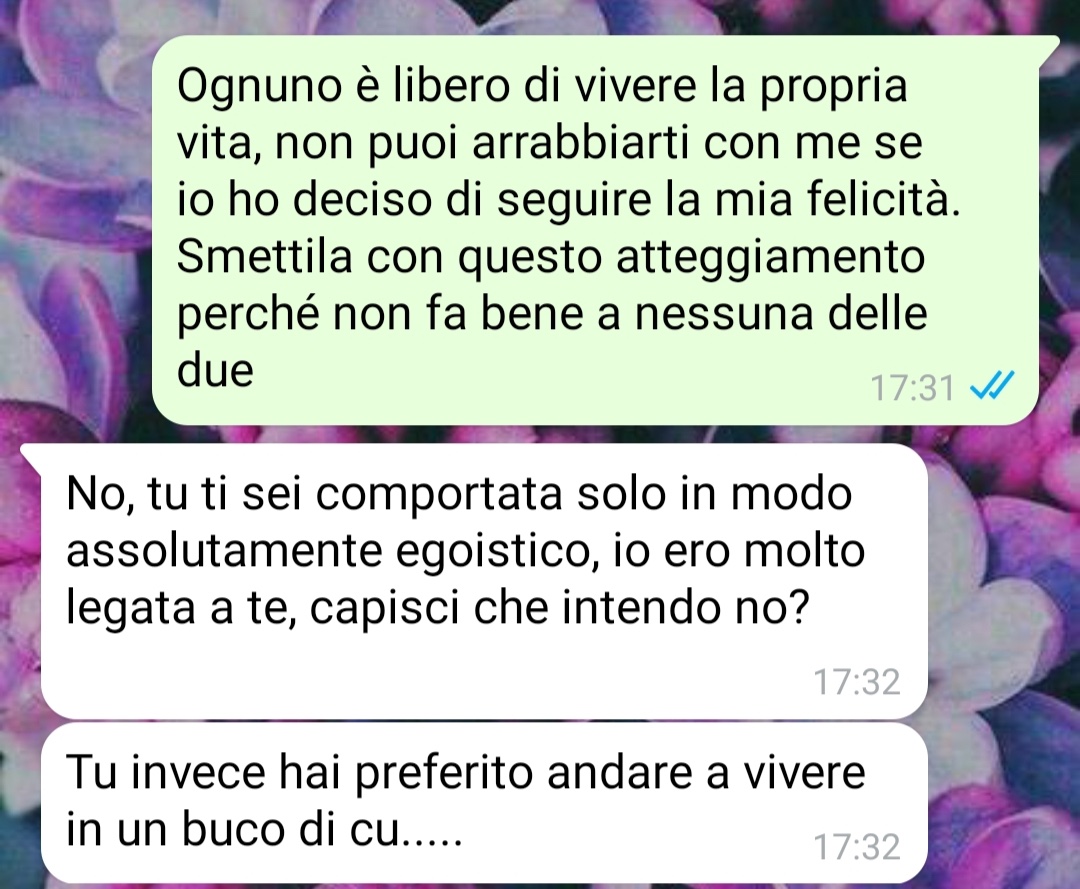This screenshot has height=889, width=1080.
Task: Tap the words 'capisci che intendo no?'
Action: 558,609
